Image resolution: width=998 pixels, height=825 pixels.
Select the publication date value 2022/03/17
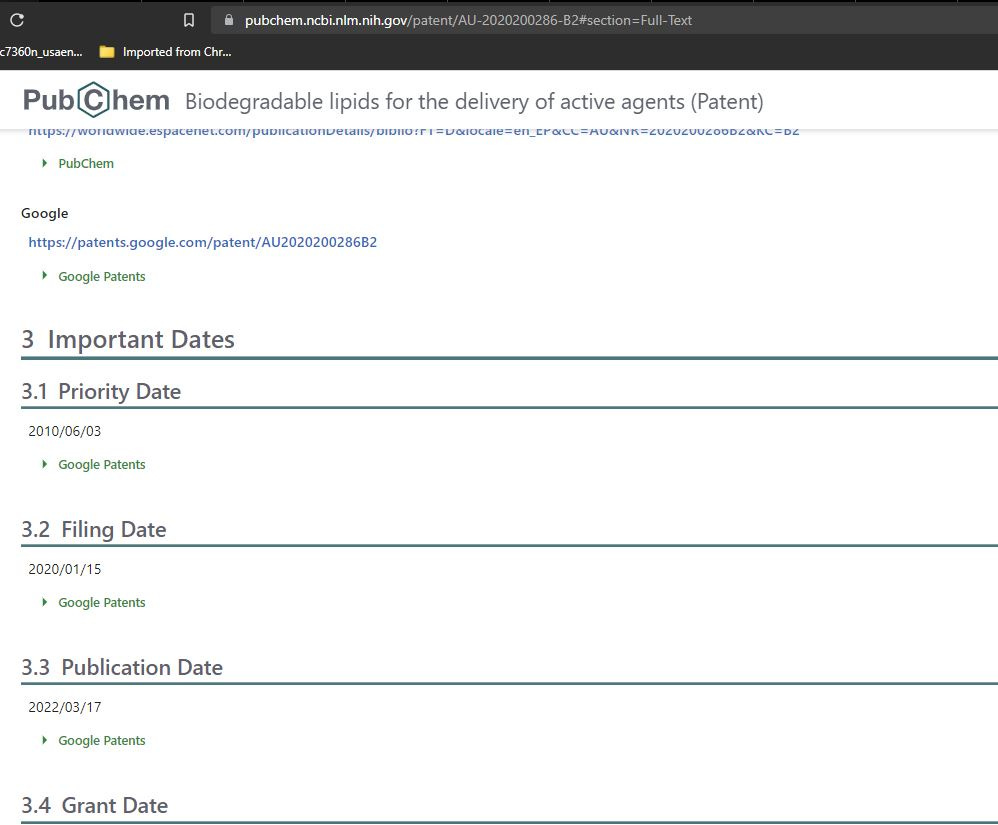(65, 707)
